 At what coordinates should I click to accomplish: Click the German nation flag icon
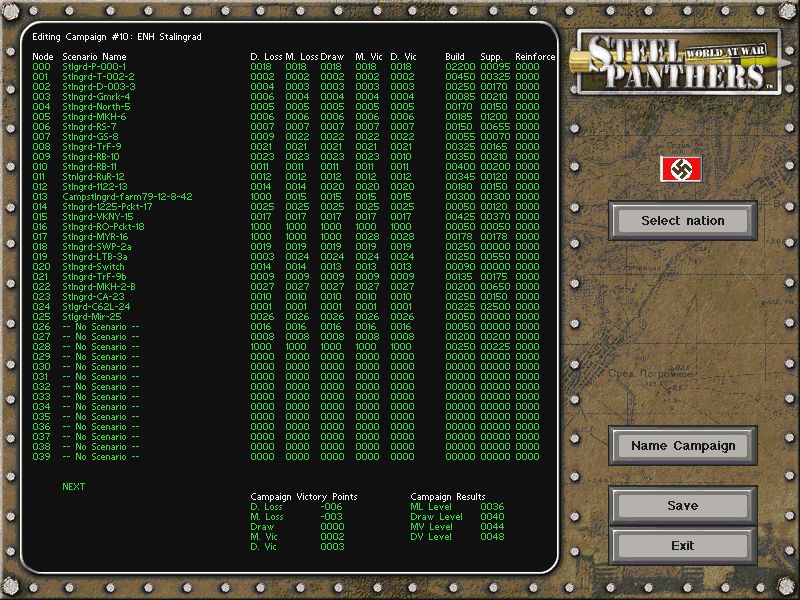coord(681,169)
